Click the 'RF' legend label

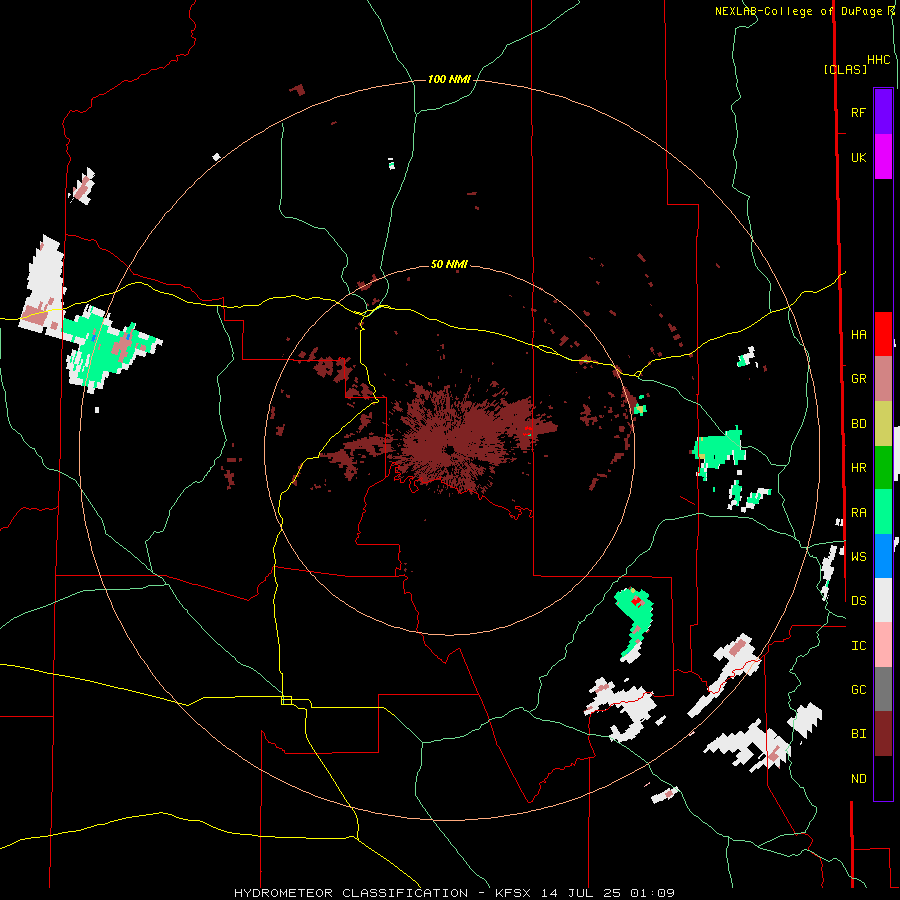(858, 112)
